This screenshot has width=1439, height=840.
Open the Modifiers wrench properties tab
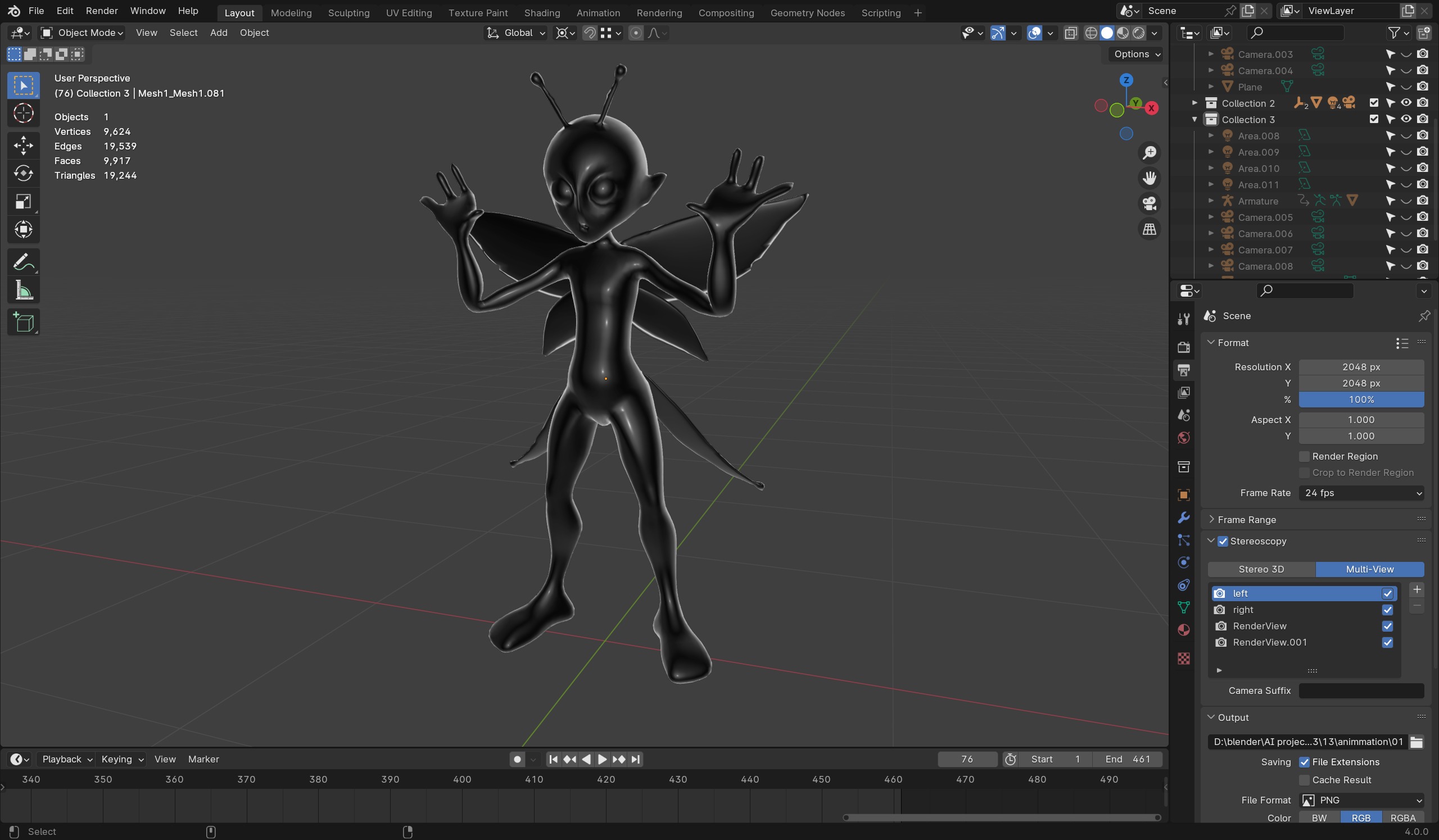pyautogui.click(x=1183, y=517)
